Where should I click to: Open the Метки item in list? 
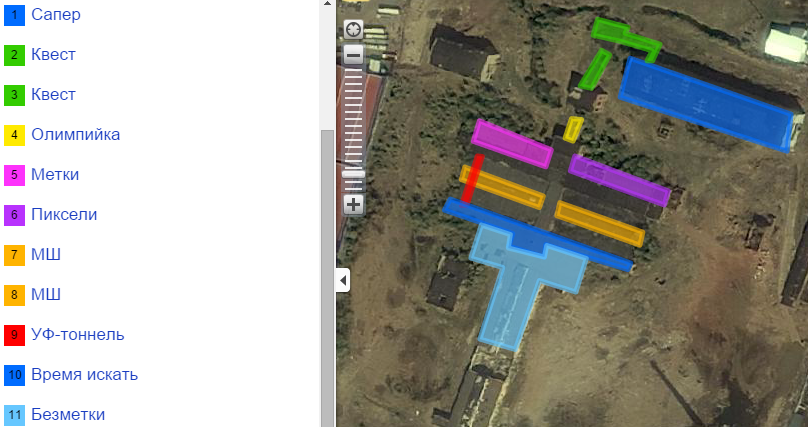pos(55,175)
